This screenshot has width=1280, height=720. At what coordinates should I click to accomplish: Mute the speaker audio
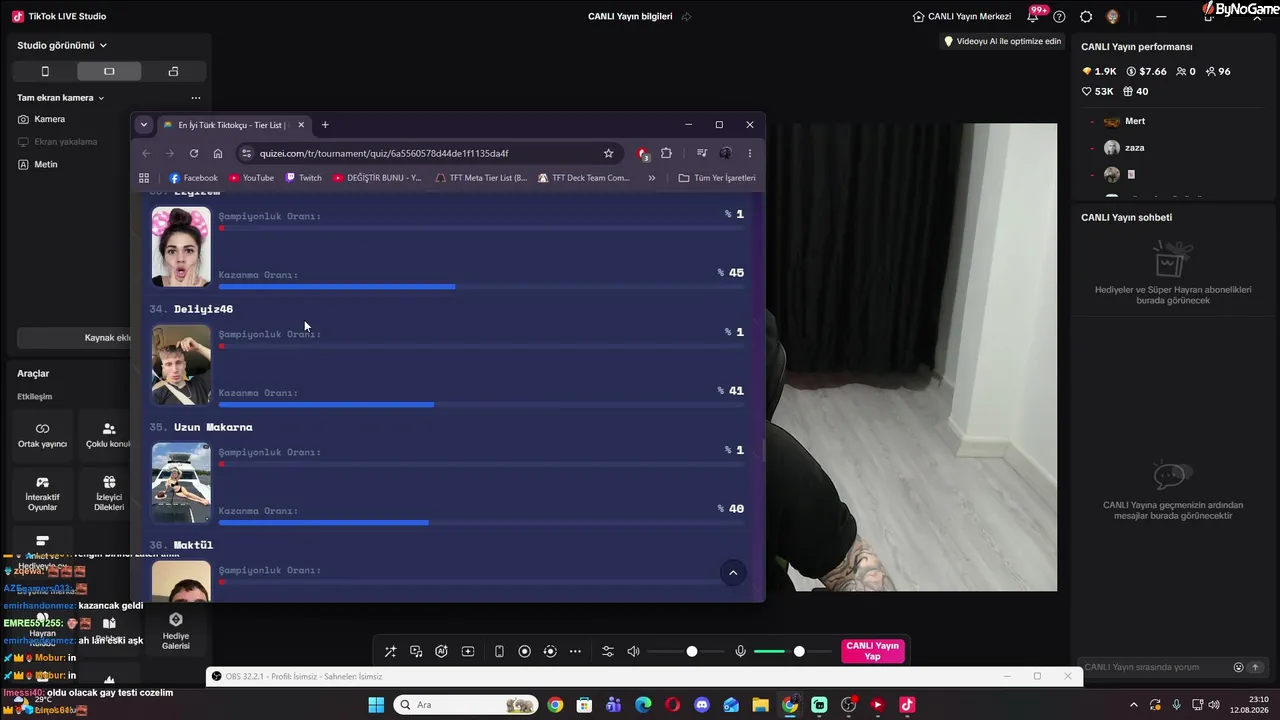pyautogui.click(x=633, y=652)
